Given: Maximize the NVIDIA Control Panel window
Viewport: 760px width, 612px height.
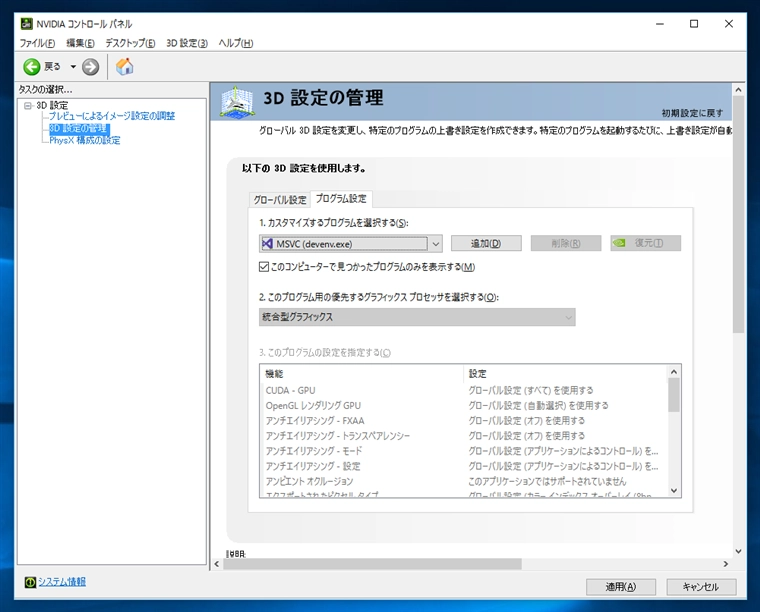Looking at the screenshot, I should pos(694,24).
